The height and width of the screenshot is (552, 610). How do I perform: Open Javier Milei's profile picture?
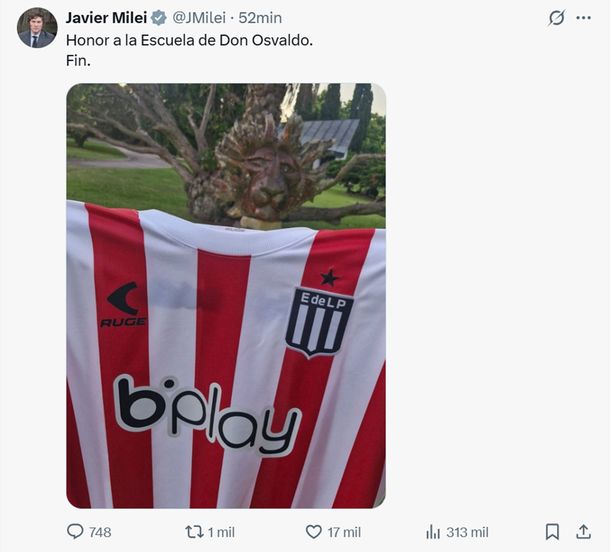pyautogui.click(x=37, y=28)
